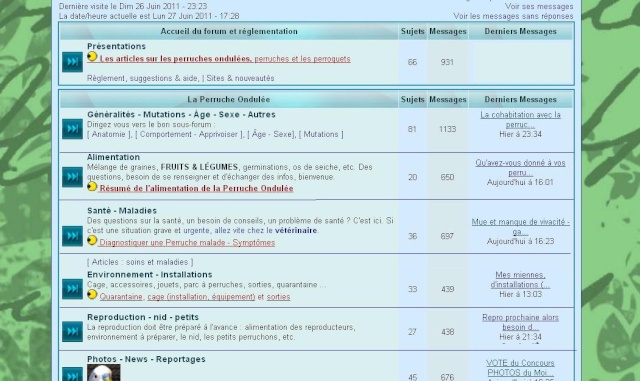Screen dimensions: 640x381
Task: Open Les articles sur les perruches ondulées link
Action: [x=176, y=59]
